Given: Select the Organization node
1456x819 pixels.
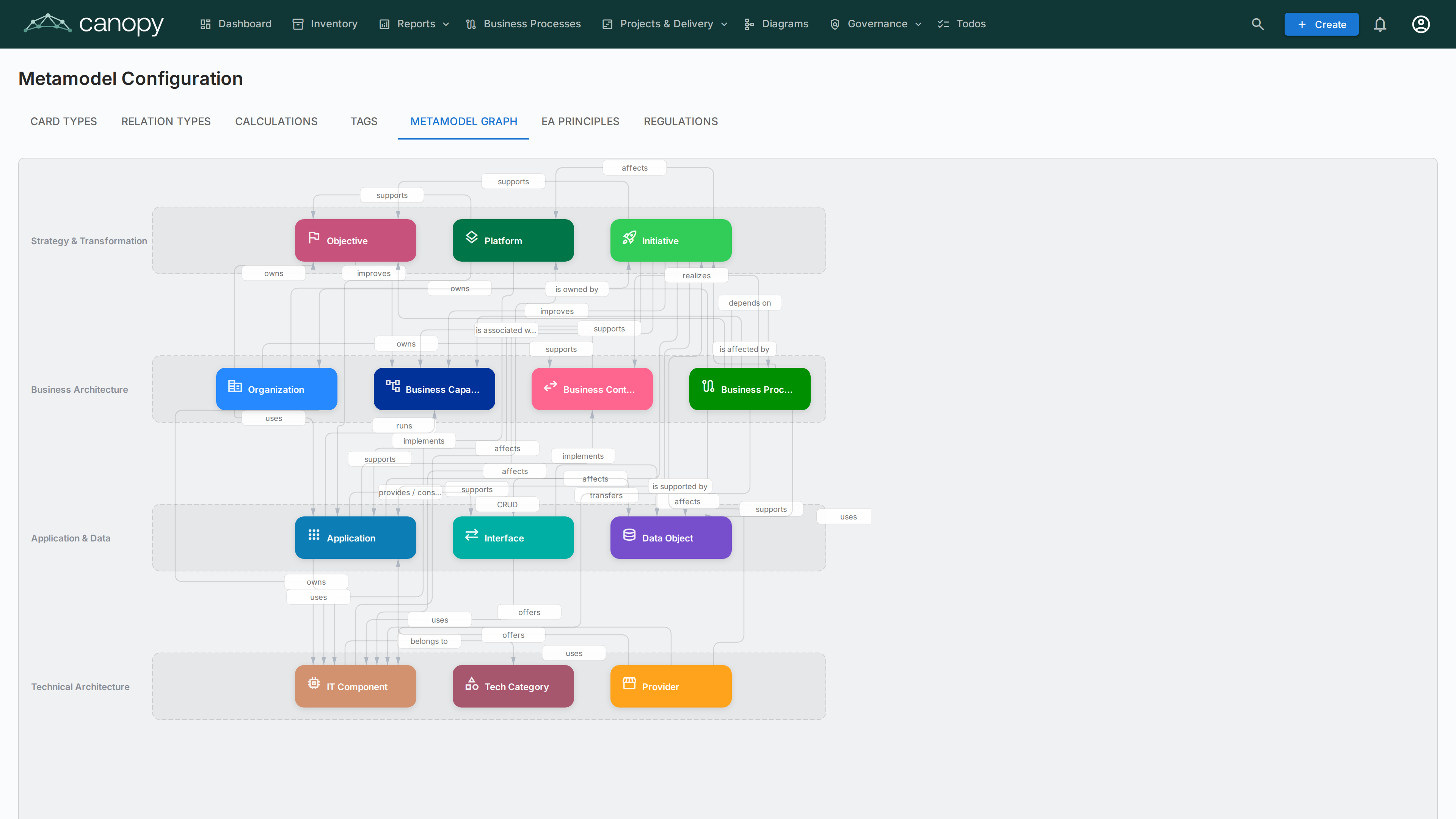Looking at the screenshot, I should [x=277, y=389].
